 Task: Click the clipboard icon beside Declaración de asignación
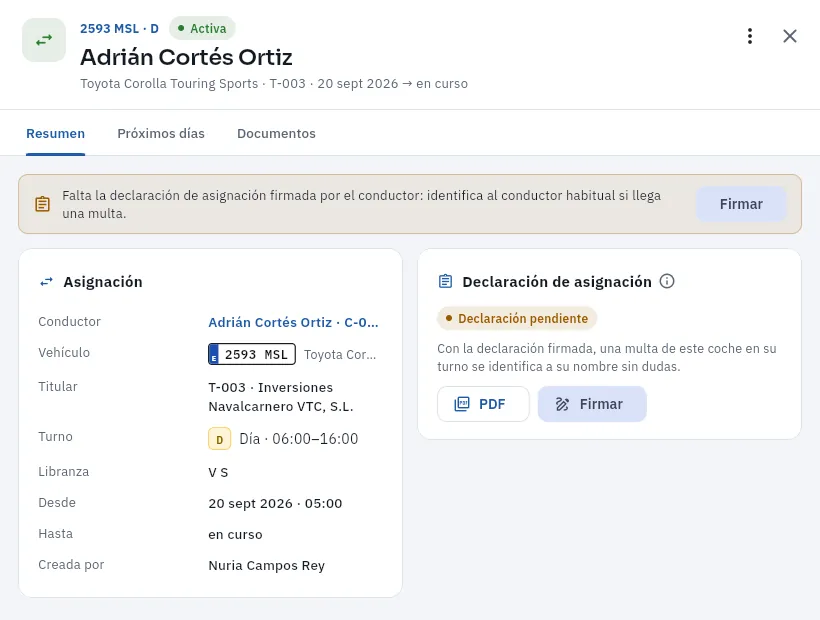click(445, 281)
